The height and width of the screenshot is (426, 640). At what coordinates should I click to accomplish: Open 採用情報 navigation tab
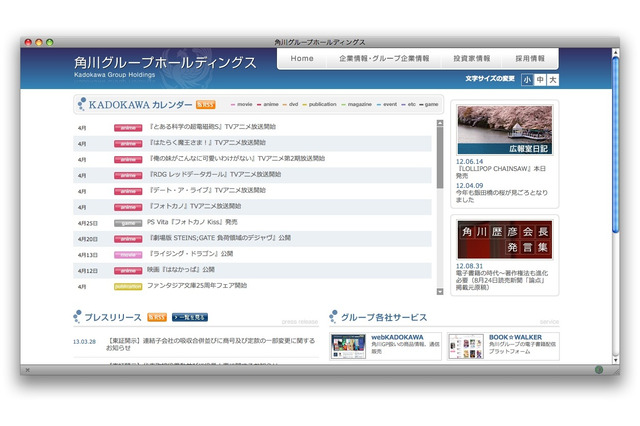click(530, 58)
